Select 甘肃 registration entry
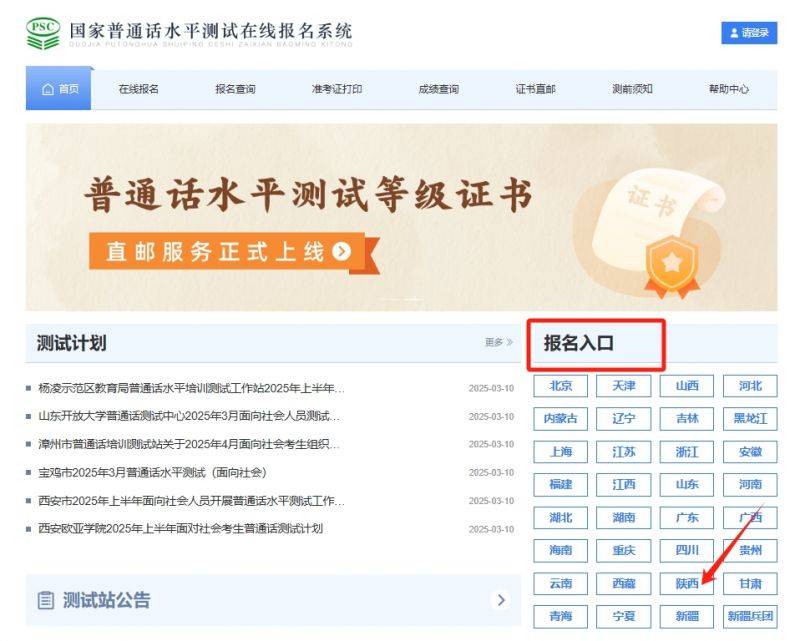 point(750,583)
